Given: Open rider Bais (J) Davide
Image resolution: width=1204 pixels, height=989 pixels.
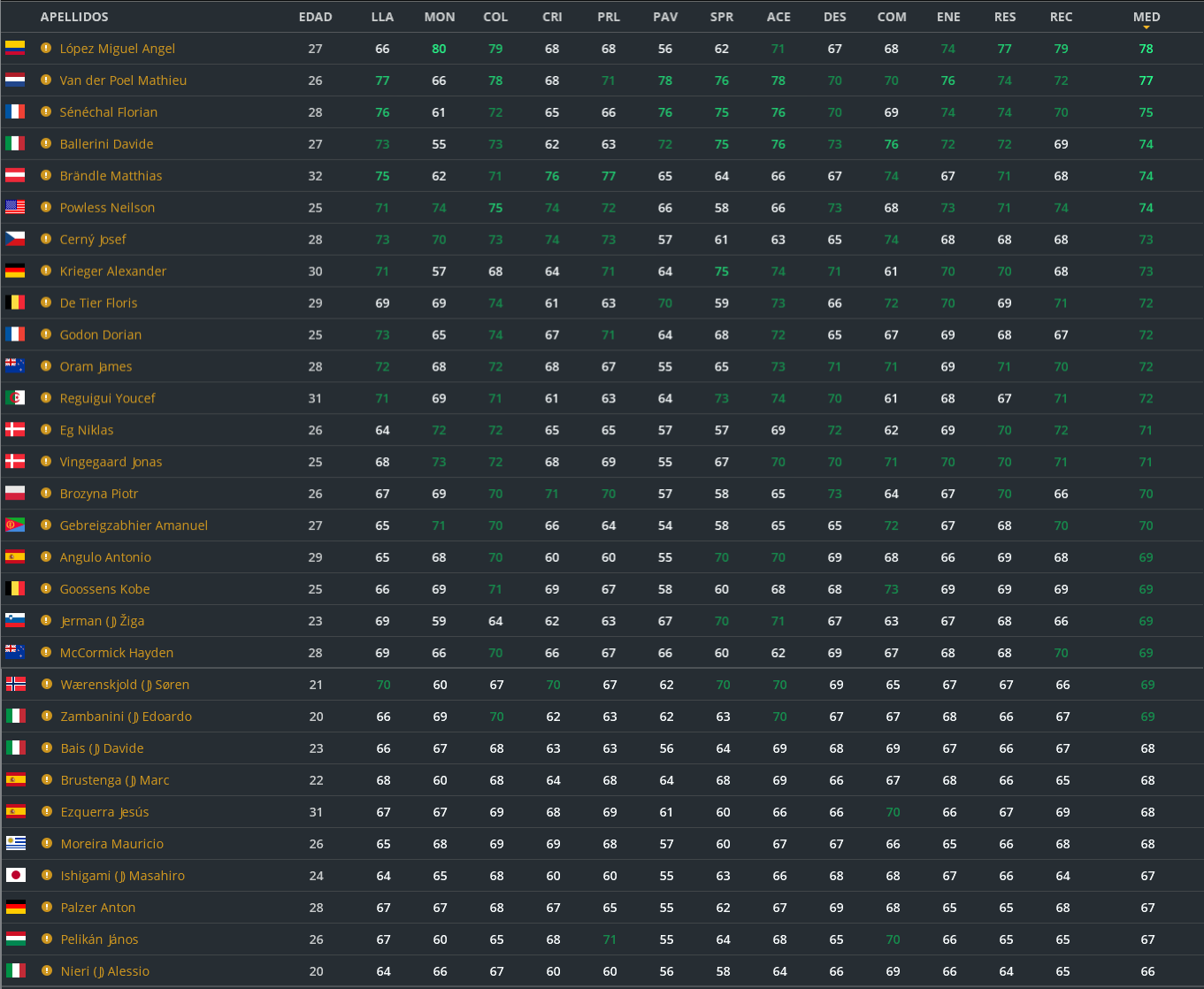Looking at the screenshot, I should (102, 748).
